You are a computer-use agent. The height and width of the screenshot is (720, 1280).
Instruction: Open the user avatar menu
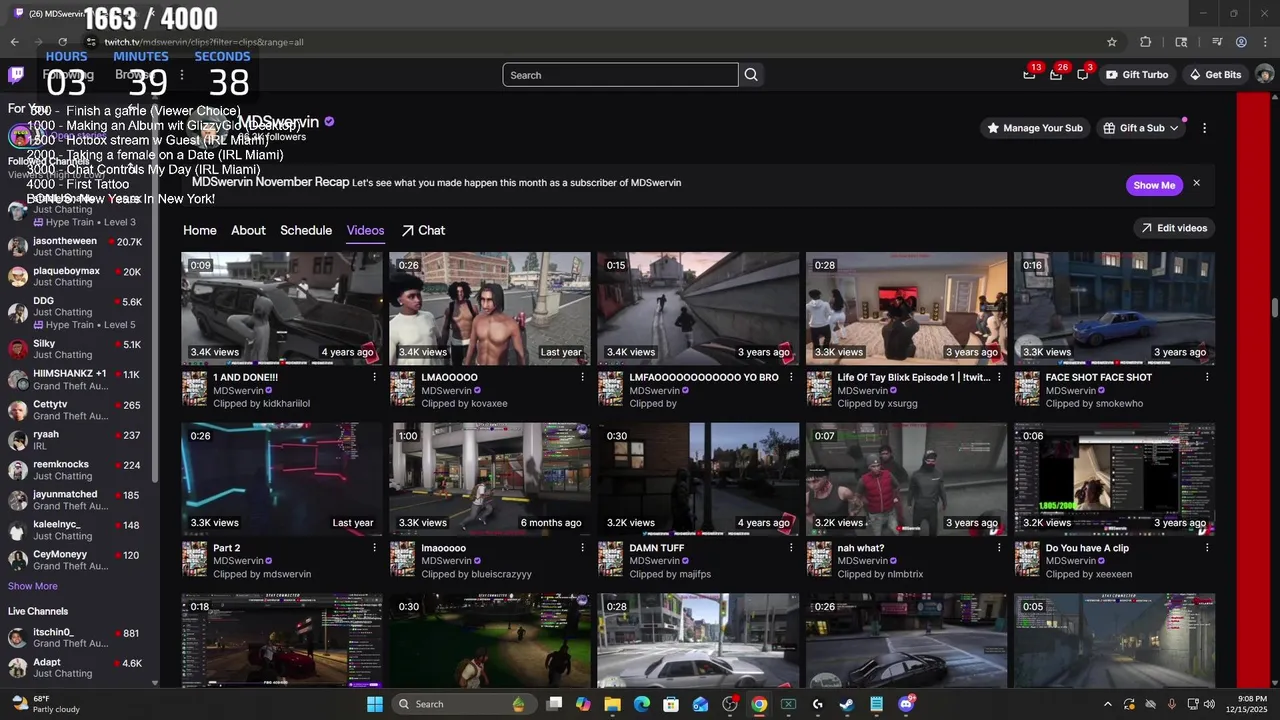click(1264, 75)
